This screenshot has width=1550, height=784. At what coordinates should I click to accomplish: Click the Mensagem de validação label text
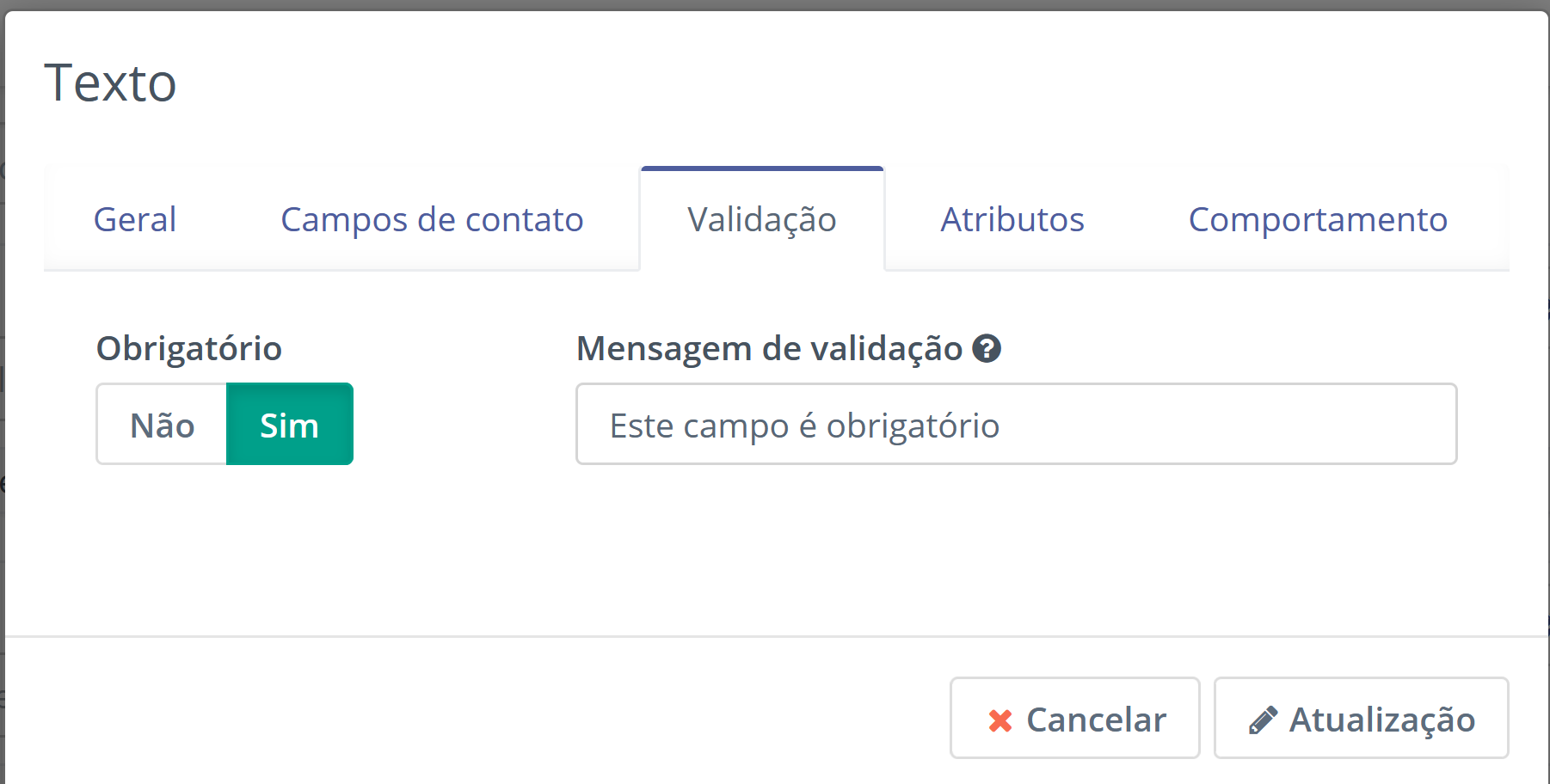pos(770,349)
